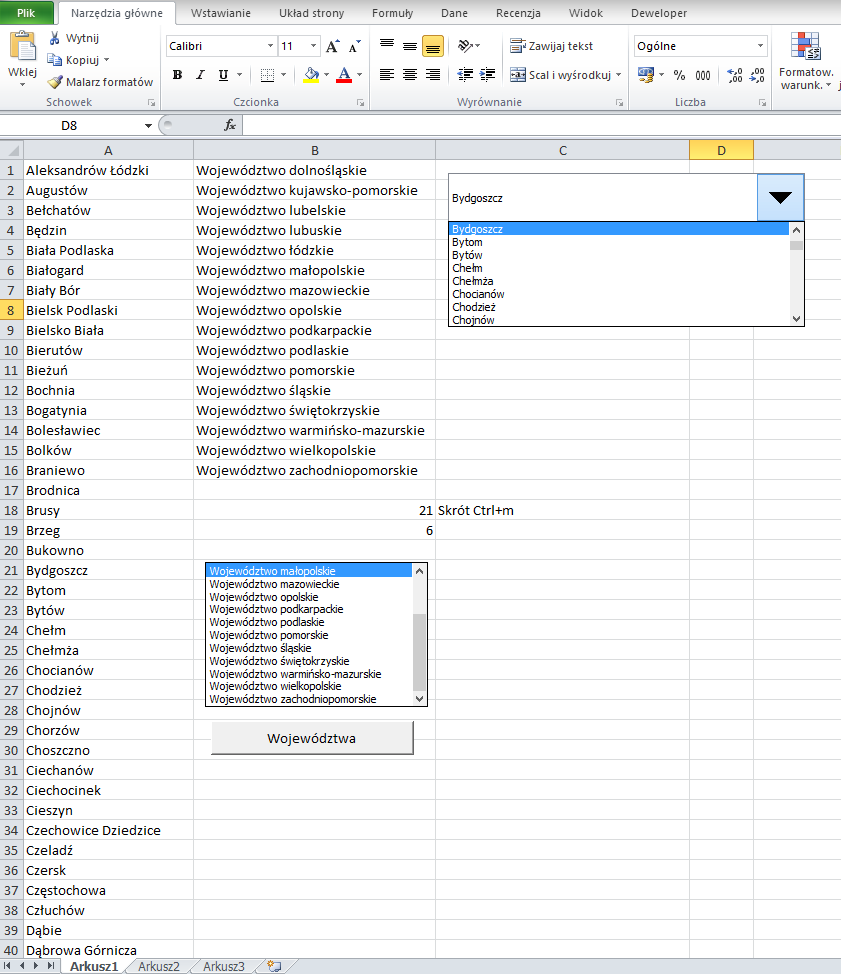Click the Formatowanie warunkowe icon
Viewport: 841px width, 974px height.
(805, 48)
